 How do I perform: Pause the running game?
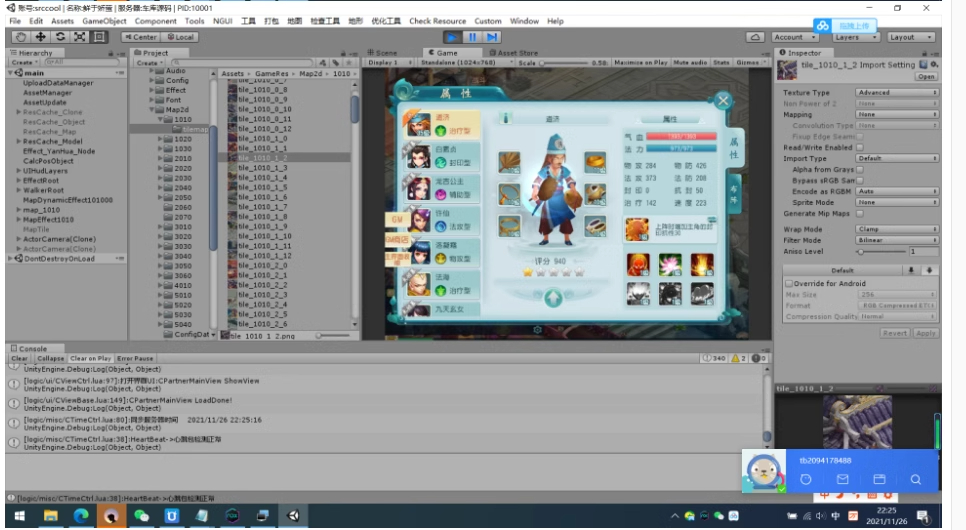(471, 37)
